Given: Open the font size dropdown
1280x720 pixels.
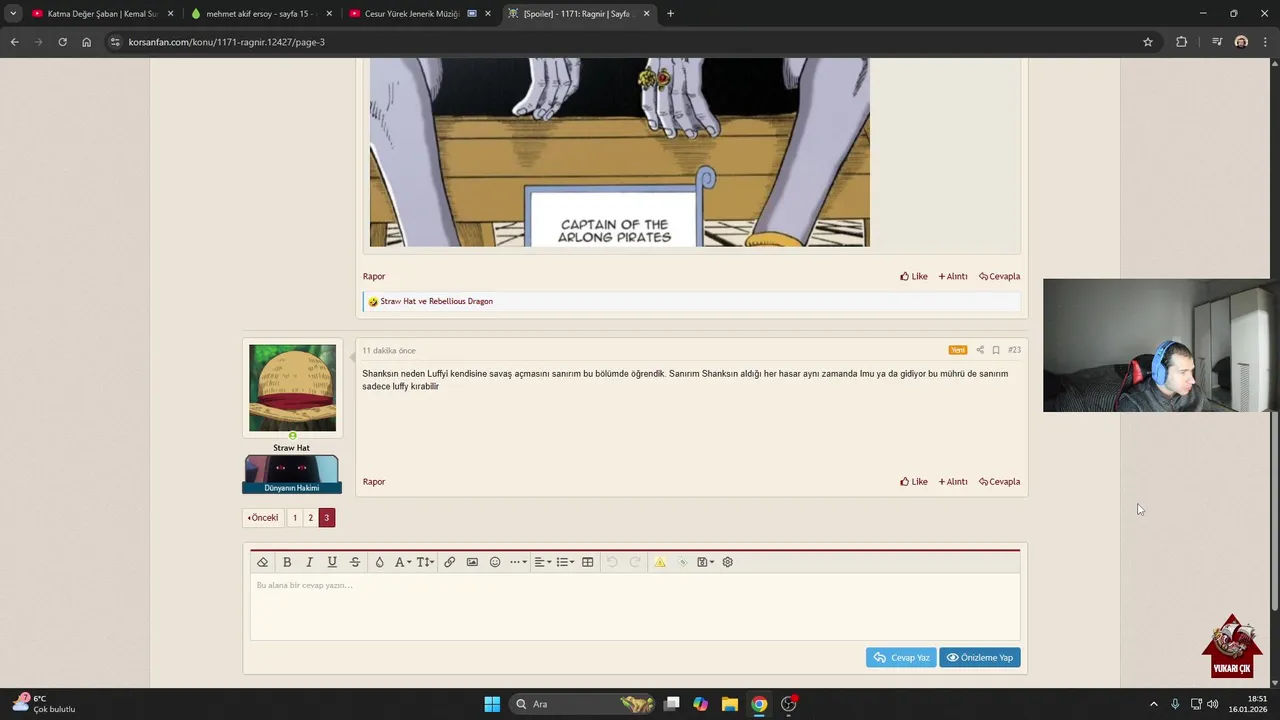Looking at the screenshot, I should pyautogui.click(x=425, y=562).
